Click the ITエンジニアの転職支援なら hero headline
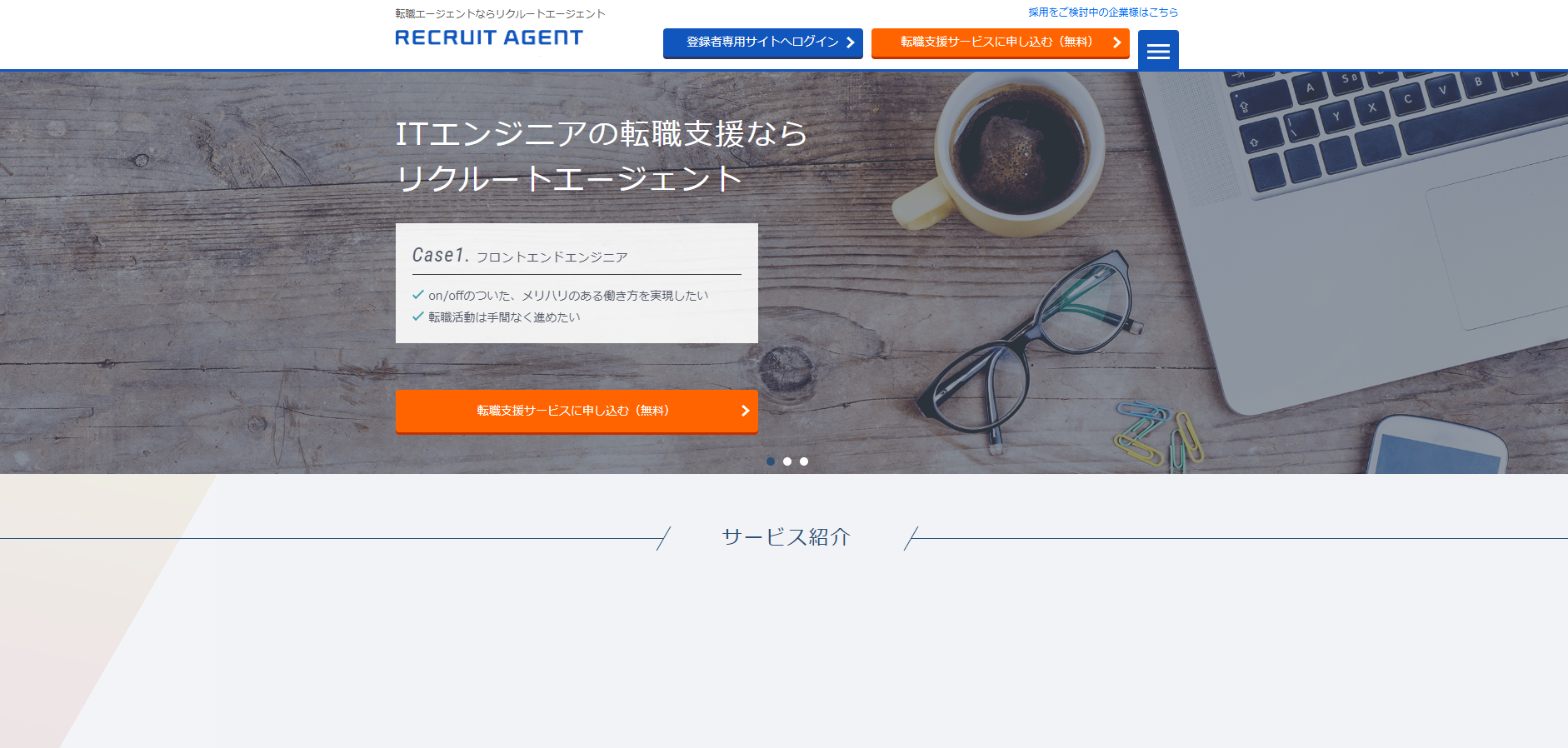The height and width of the screenshot is (748, 1568). click(x=602, y=133)
